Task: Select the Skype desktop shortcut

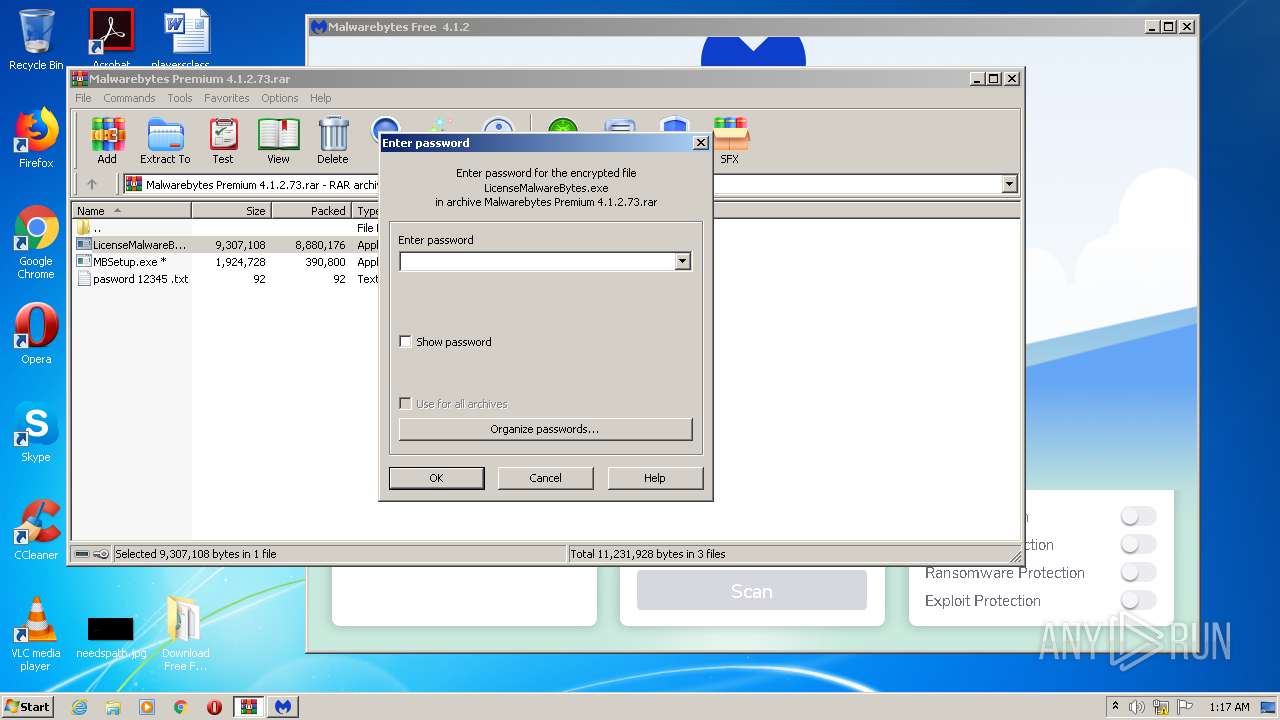Action: [36, 432]
